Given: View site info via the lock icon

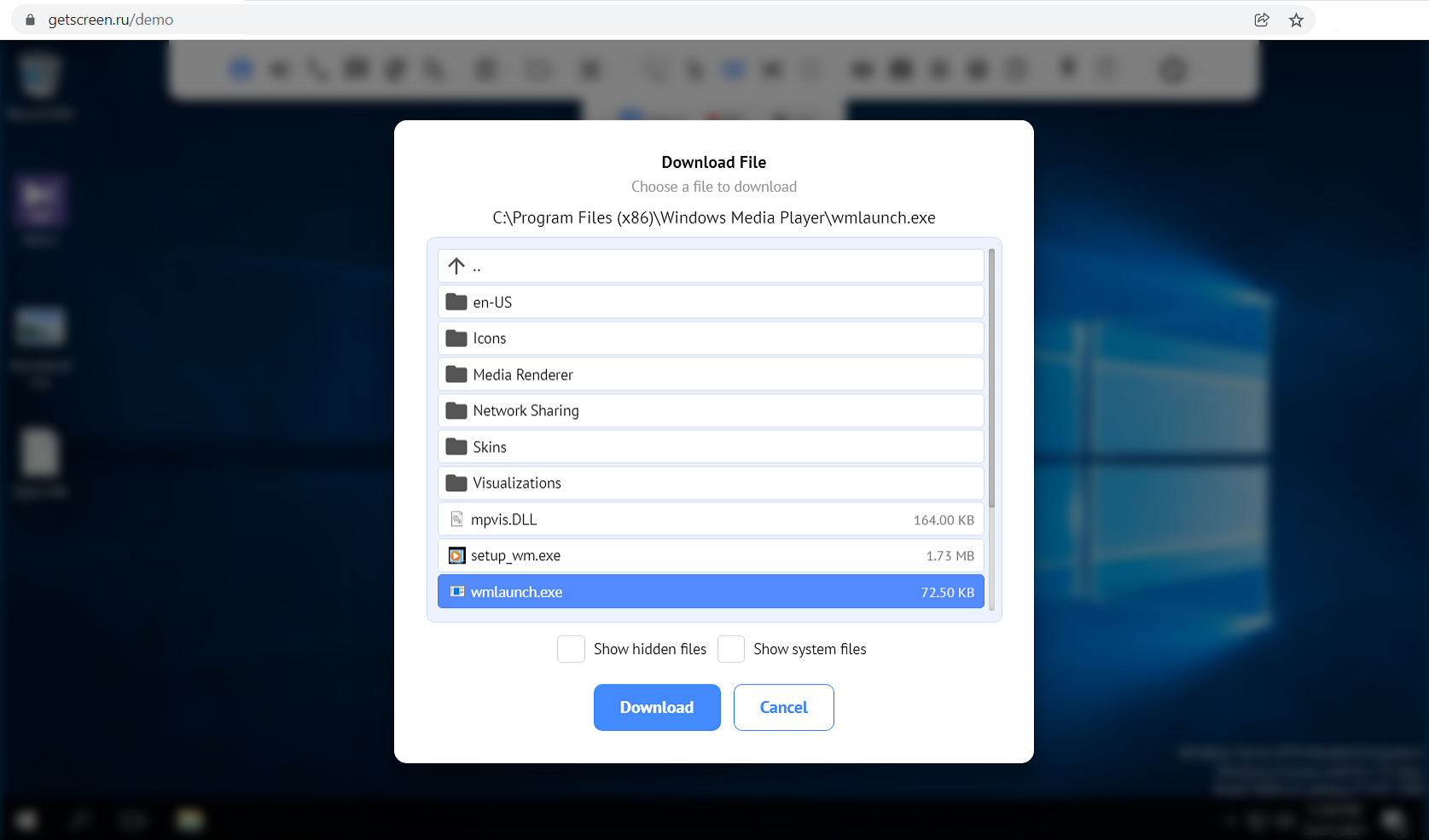Looking at the screenshot, I should (x=31, y=20).
